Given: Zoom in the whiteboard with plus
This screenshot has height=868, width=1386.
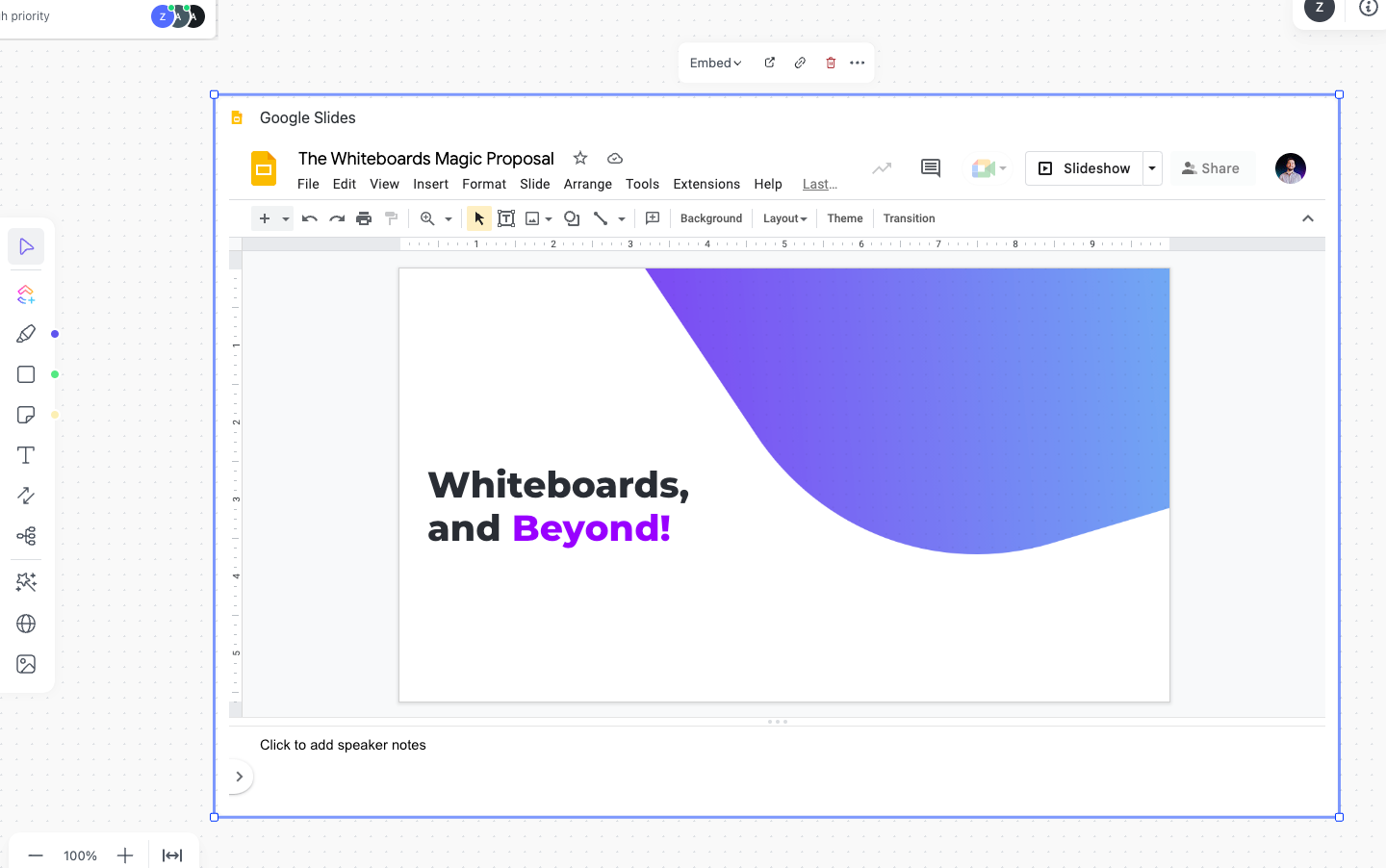Looking at the screenshot, I should tap(125, 855).
